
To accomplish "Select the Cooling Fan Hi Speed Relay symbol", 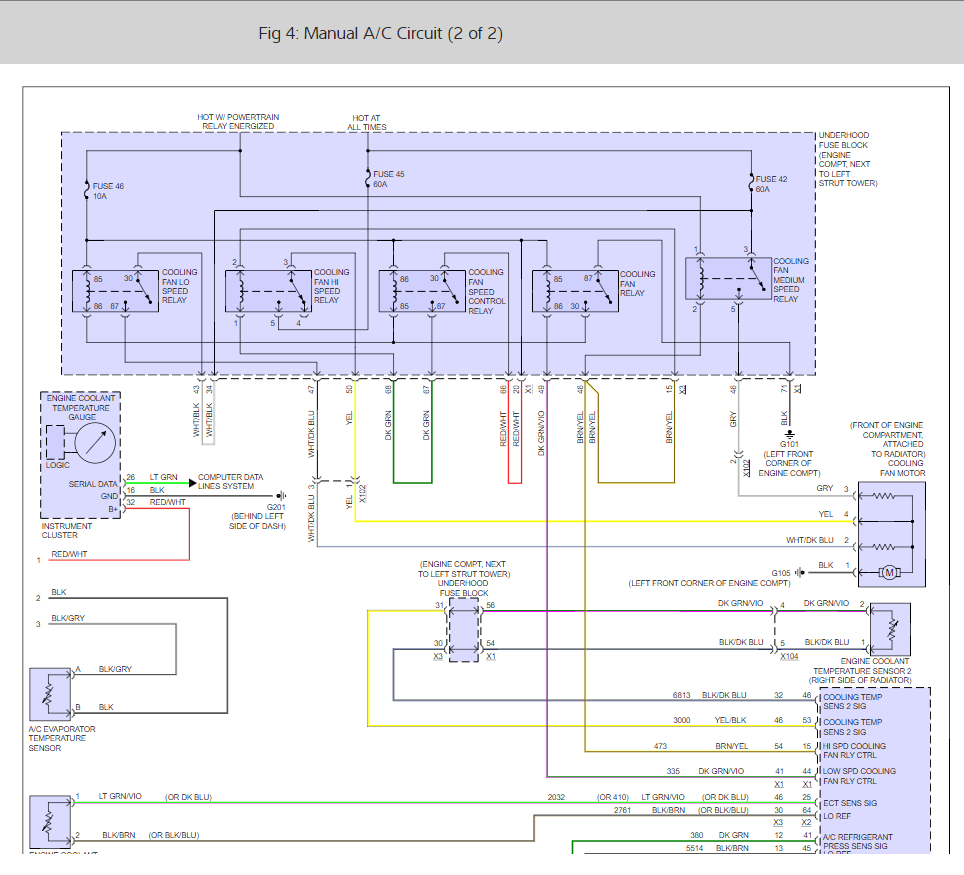I will coord(268,292).
